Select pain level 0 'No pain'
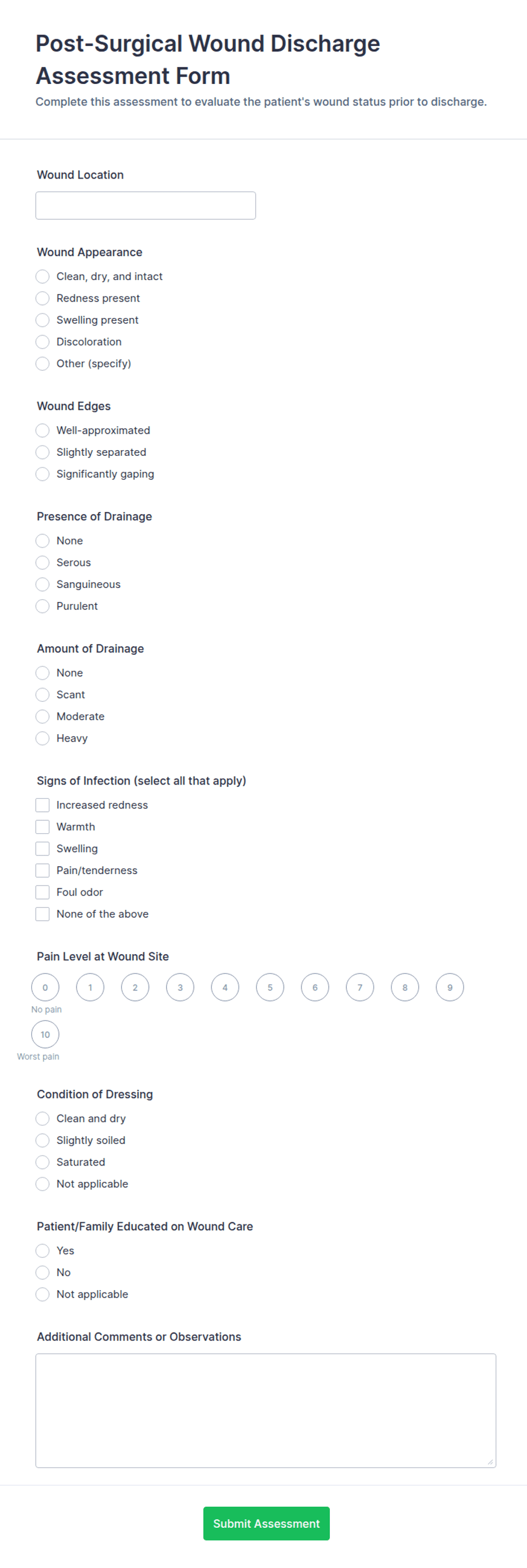Screen dimensions: 527x1568 45,988
